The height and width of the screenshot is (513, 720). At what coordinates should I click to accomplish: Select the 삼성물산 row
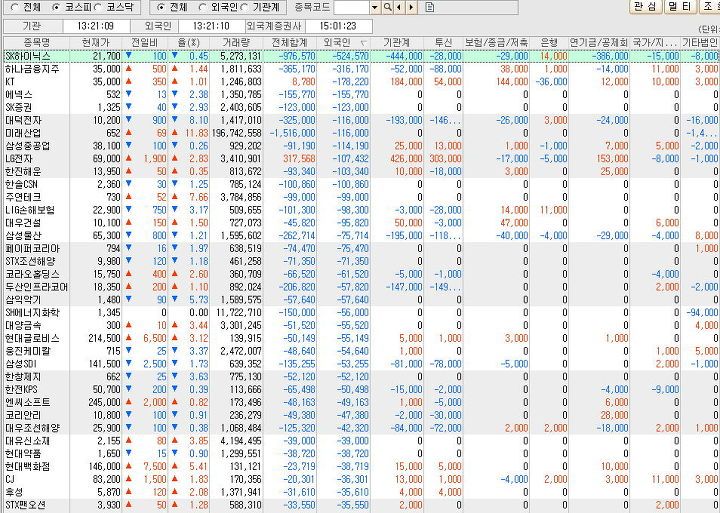point(361,236)
